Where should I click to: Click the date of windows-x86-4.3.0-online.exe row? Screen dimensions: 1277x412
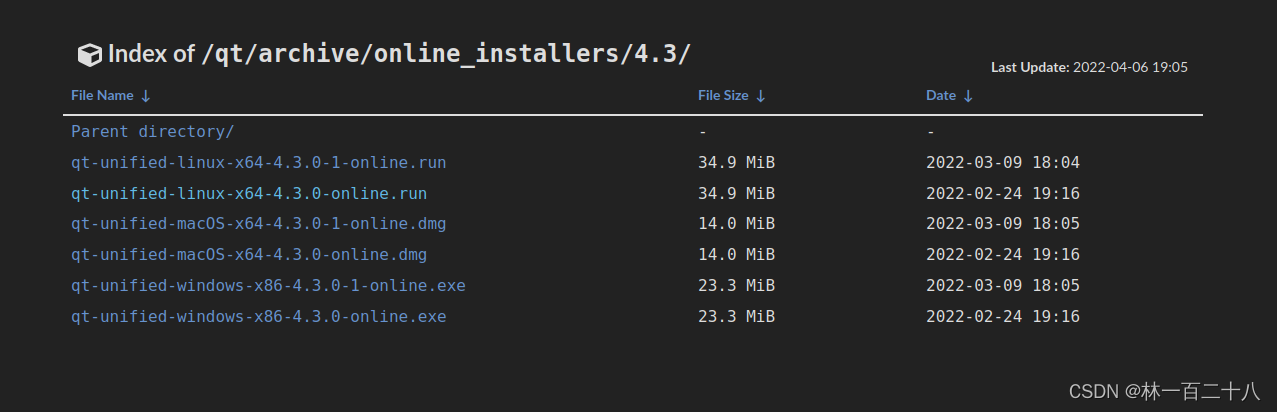[1003, 317]
